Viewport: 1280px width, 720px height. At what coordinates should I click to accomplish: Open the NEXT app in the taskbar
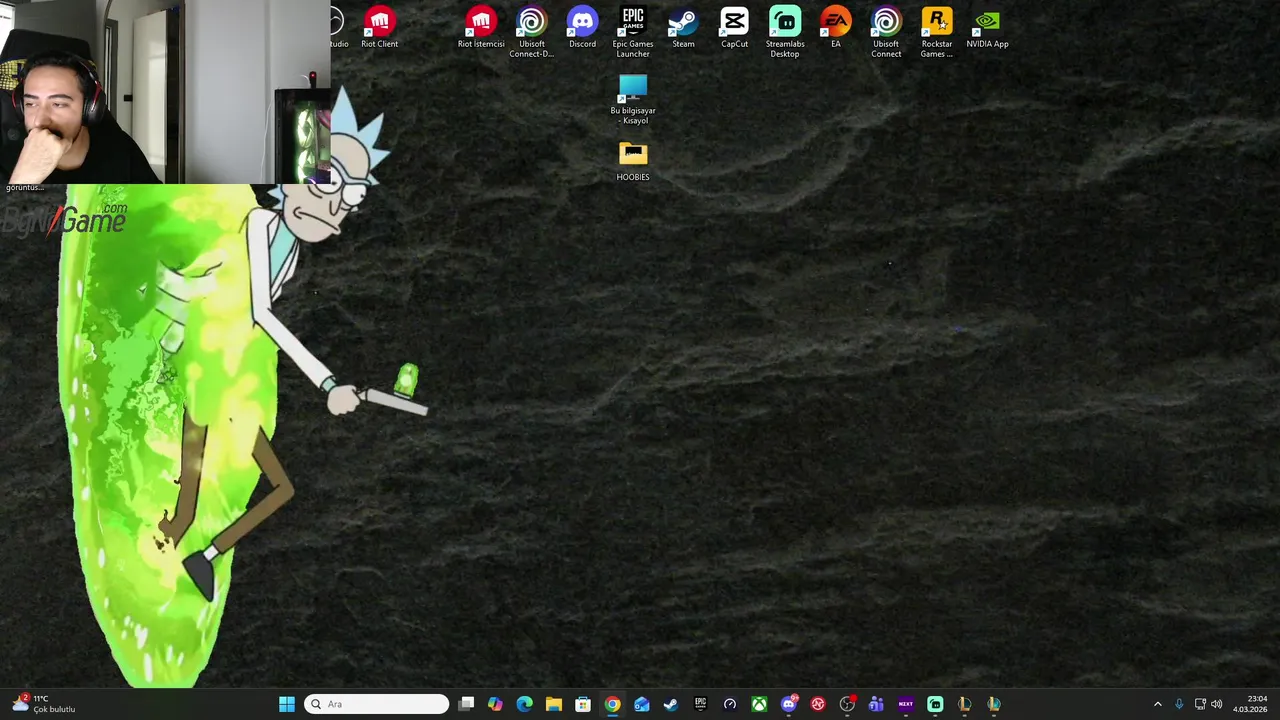pyautogui.click(x=906, y=704)
